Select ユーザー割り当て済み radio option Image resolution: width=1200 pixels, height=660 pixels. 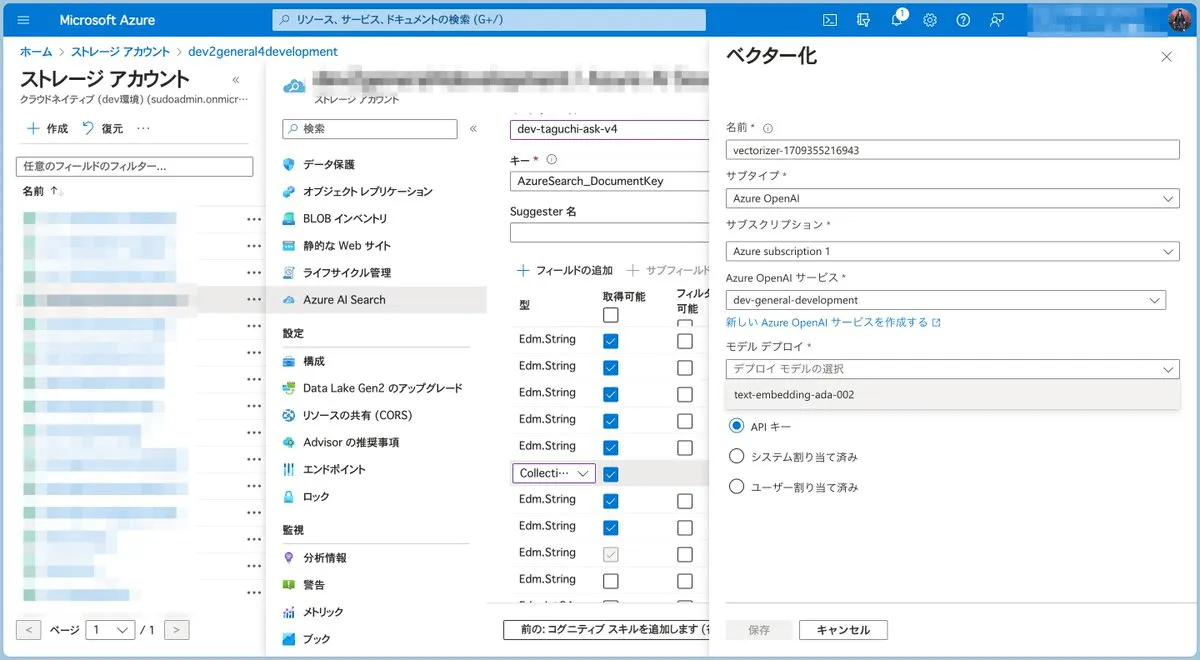point(737,487)
